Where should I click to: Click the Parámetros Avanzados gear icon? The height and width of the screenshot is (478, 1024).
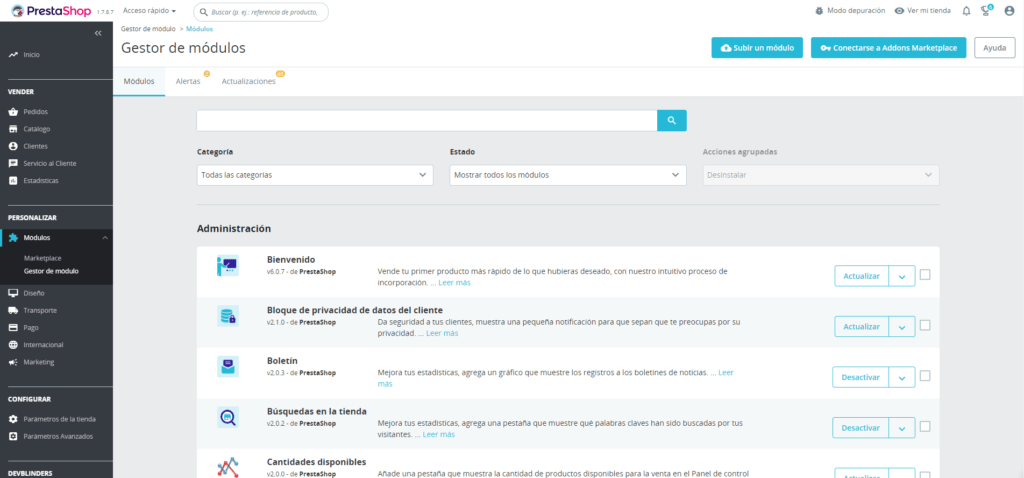pyautogui.click(x=13, y=436)
